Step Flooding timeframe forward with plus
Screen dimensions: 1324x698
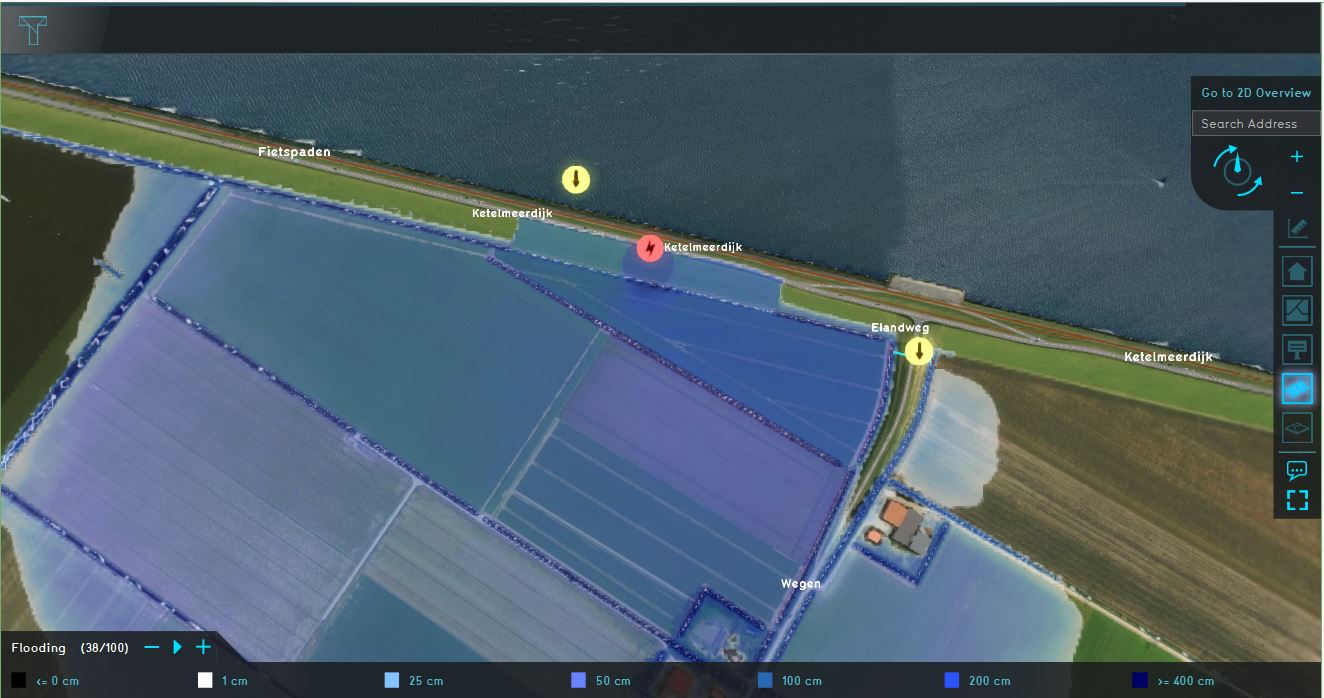point(203,647)
